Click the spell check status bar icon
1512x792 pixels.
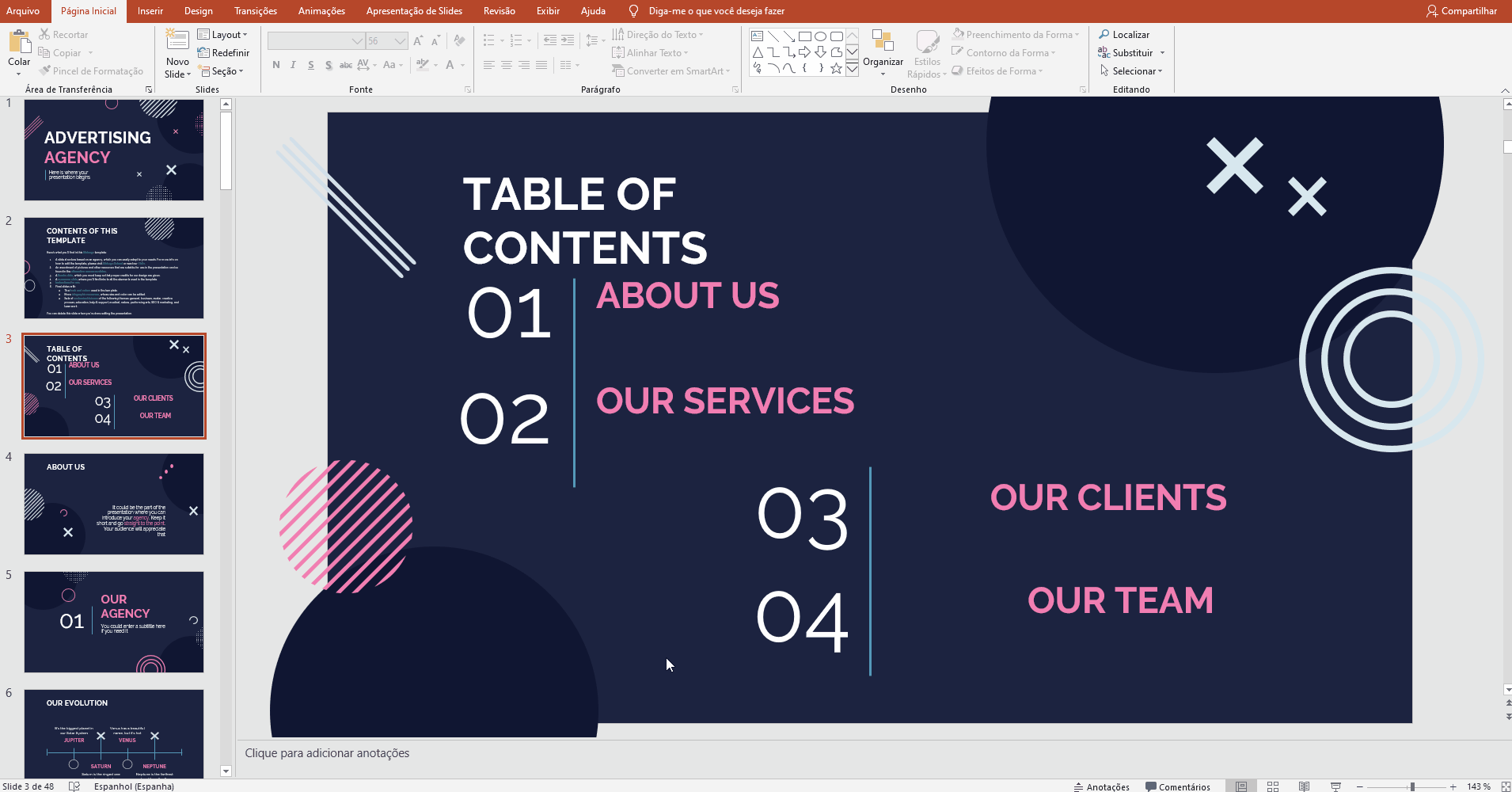click(74, 786)
